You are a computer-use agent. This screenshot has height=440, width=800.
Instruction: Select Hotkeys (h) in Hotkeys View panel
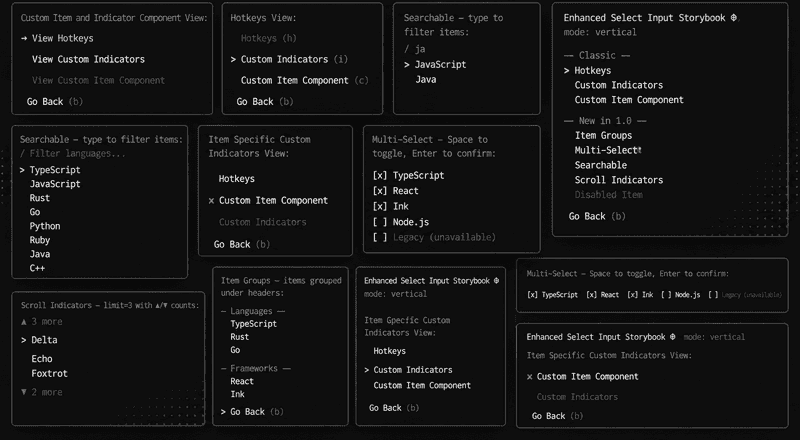pyautogui.click(x=268, y=38)
